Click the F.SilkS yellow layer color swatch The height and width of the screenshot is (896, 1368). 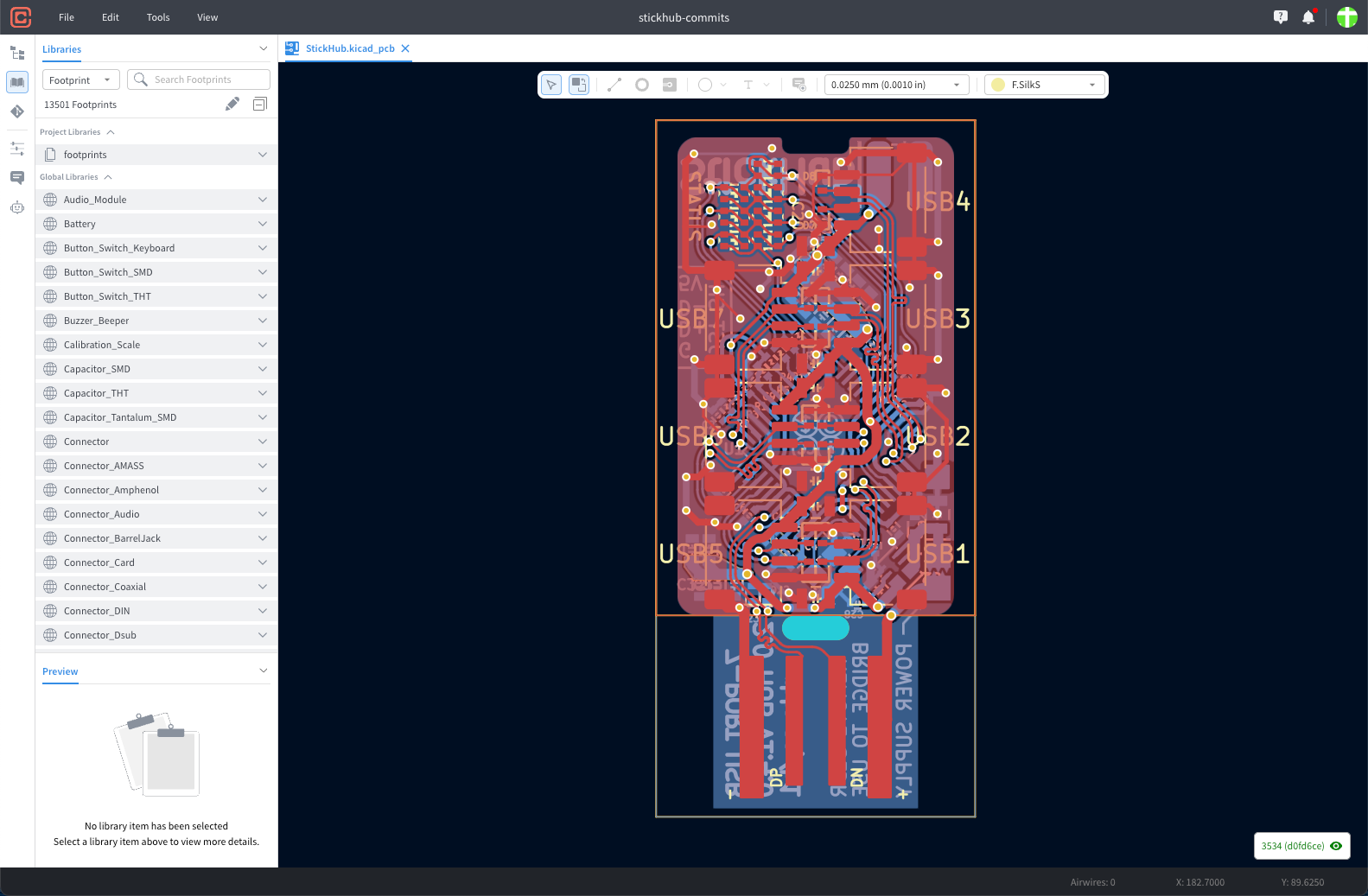point(998,85)
